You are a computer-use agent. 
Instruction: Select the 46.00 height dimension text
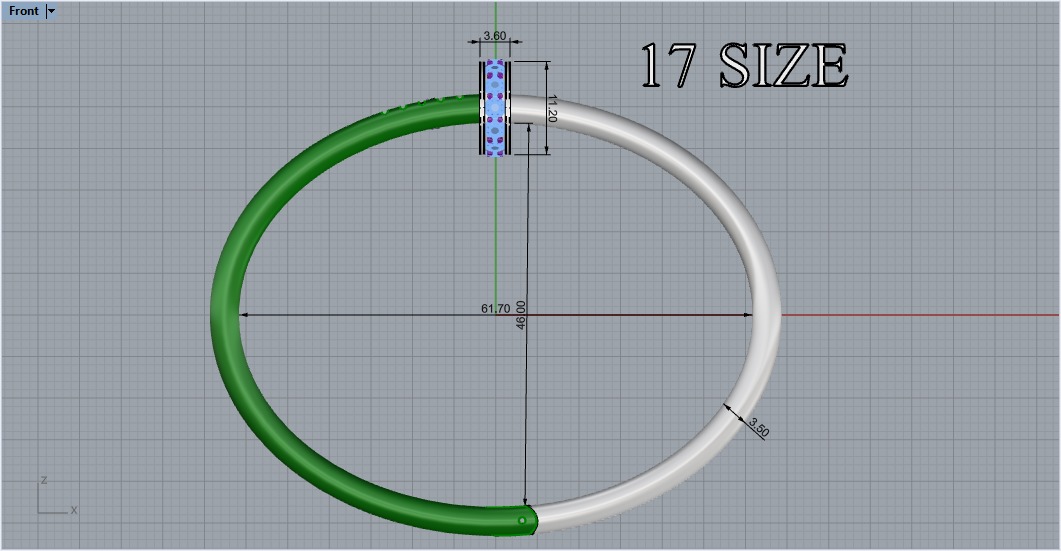point(520,315)
